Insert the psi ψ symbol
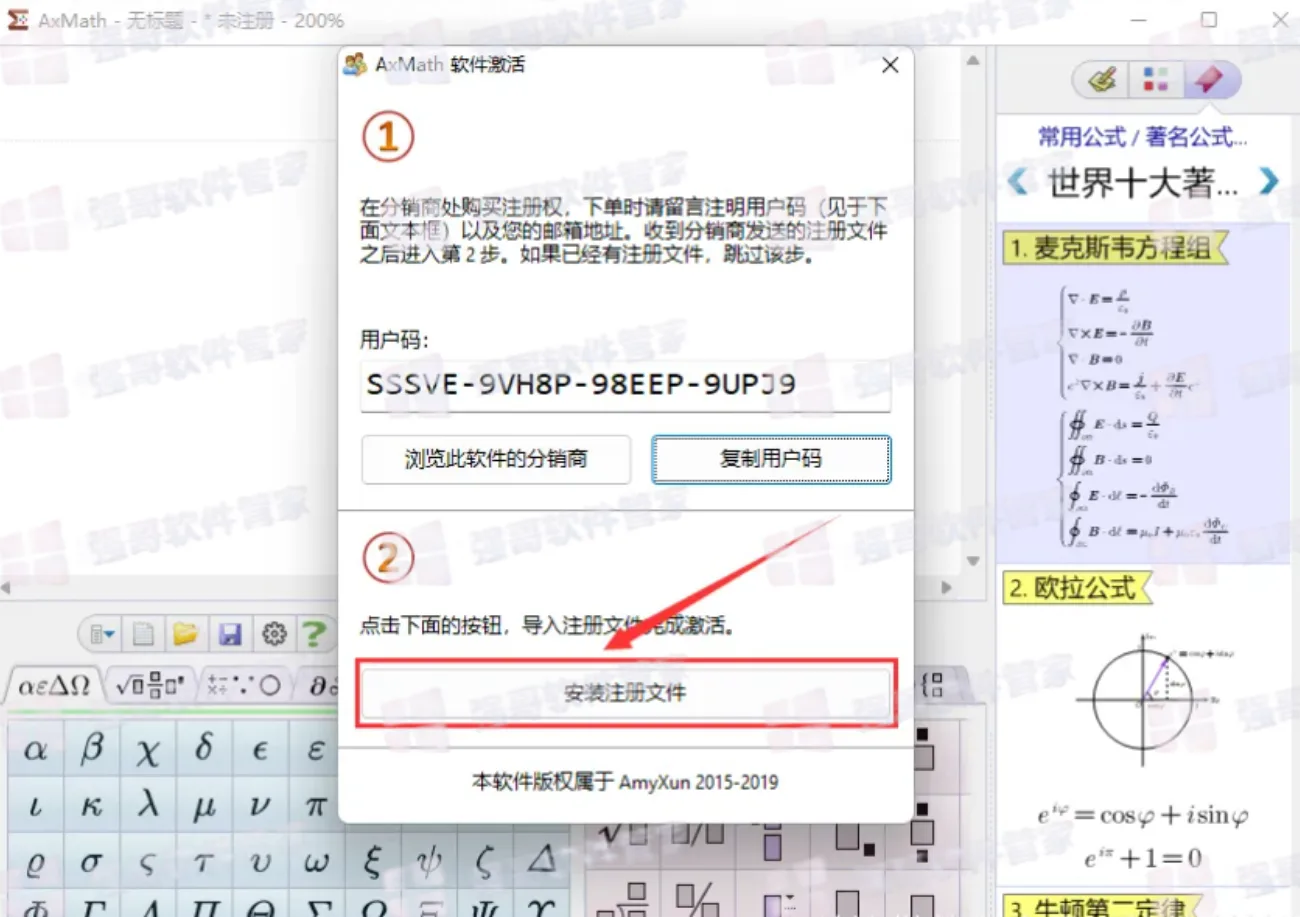This screenshot has height=917, width=1300. [x=428, y=862]
